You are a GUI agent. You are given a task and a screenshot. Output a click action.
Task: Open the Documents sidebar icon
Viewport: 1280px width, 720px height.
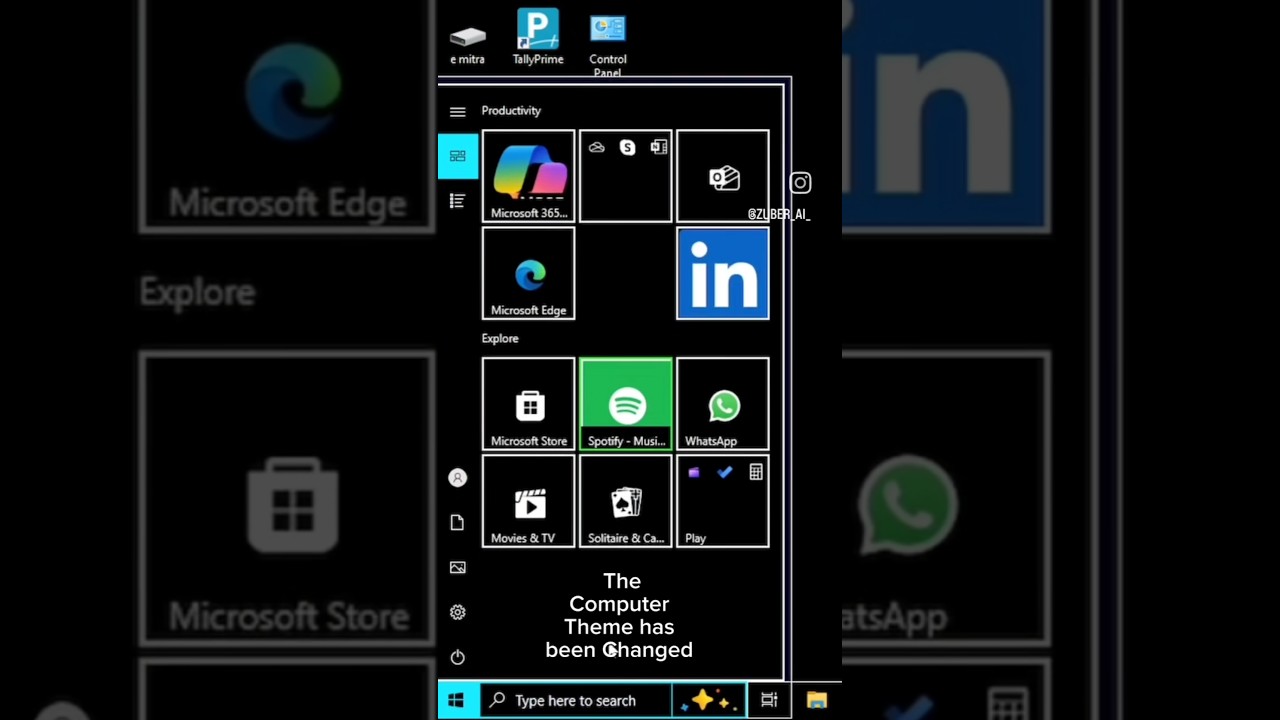click(458, 523)
